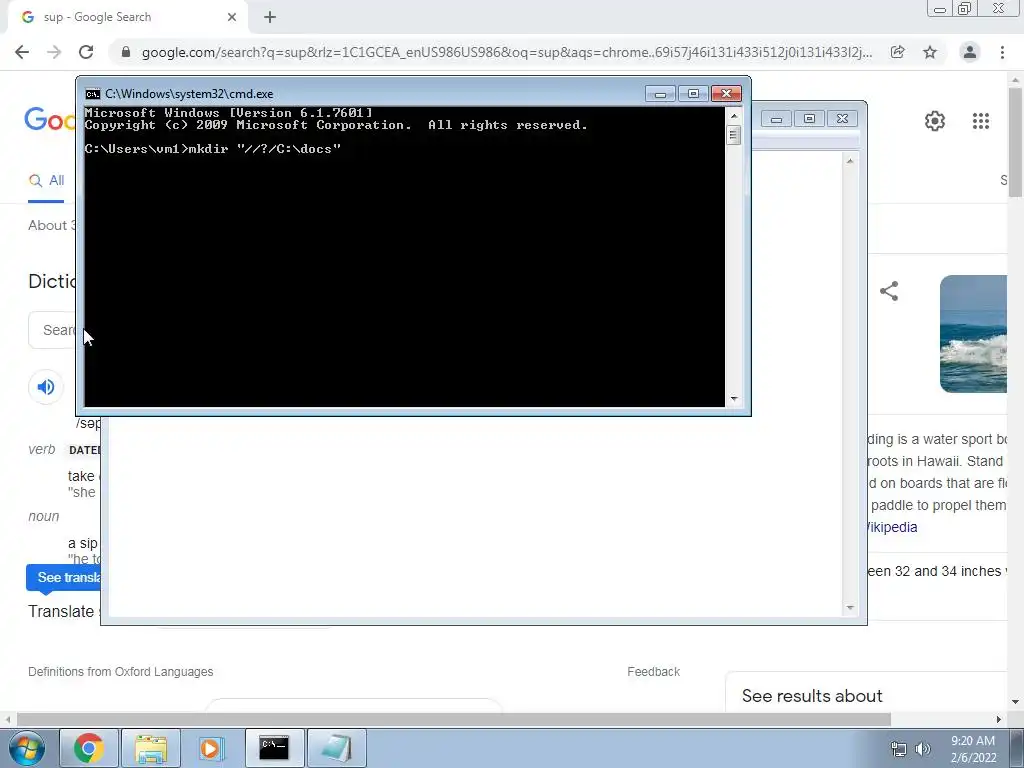Bookmark this page with the star icon
The image size is (1024, 768).
point(930,52)
